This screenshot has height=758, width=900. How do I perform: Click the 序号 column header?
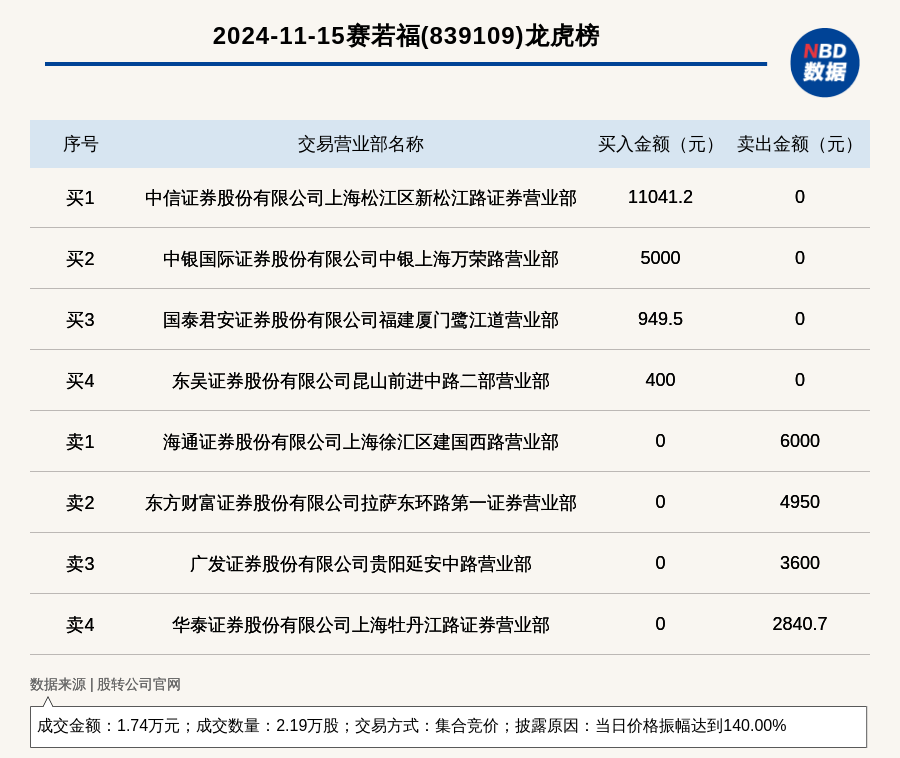80,144
